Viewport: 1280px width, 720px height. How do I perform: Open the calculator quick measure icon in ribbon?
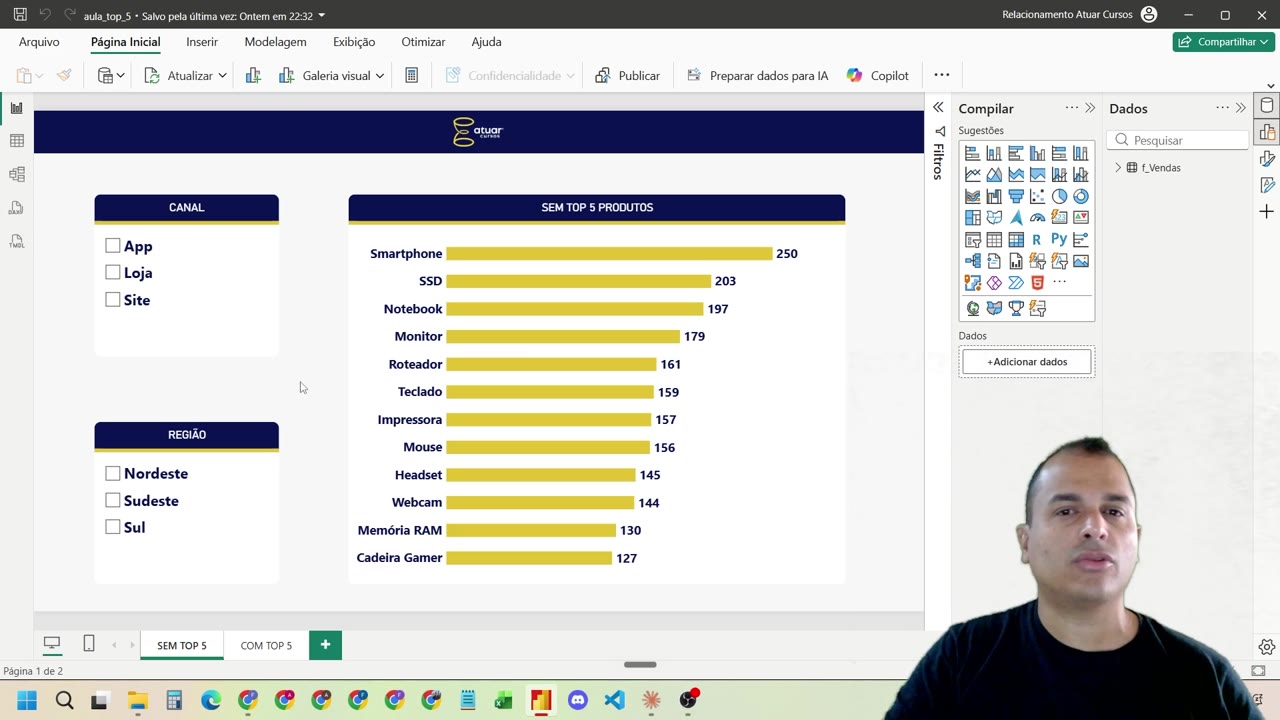tap(411, 75)
